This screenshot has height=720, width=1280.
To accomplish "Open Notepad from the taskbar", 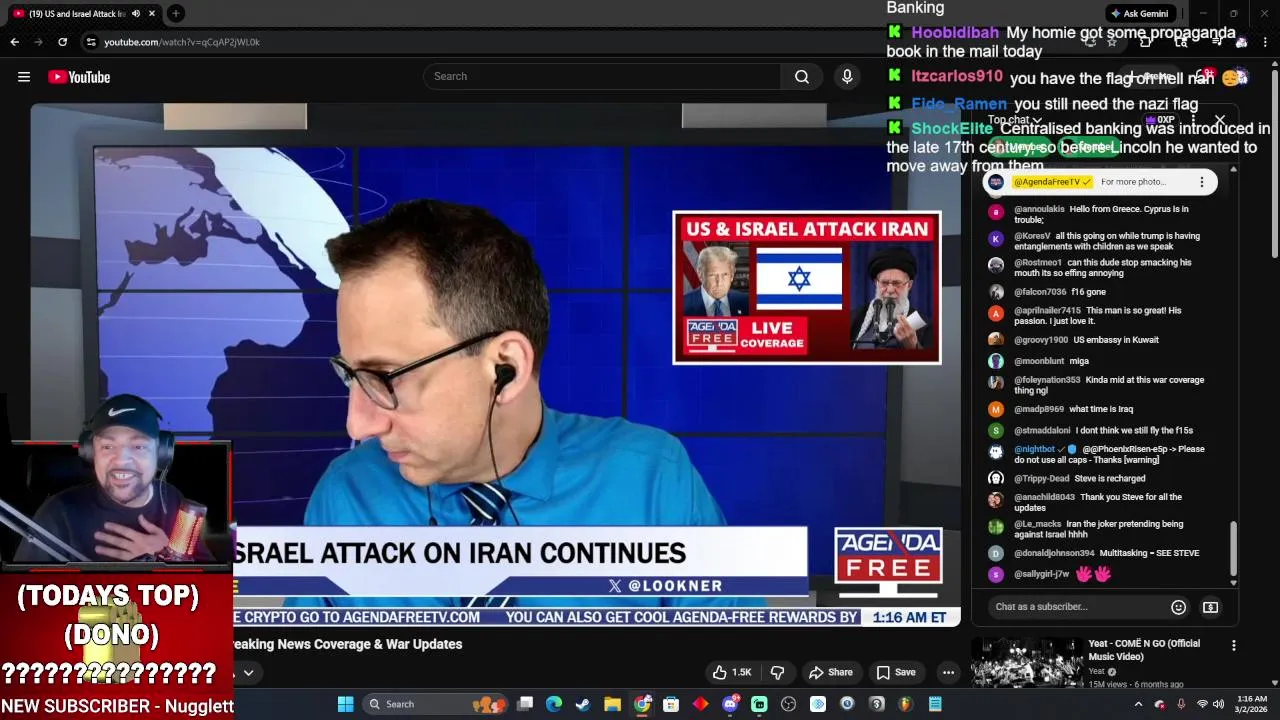I will 935,704.
